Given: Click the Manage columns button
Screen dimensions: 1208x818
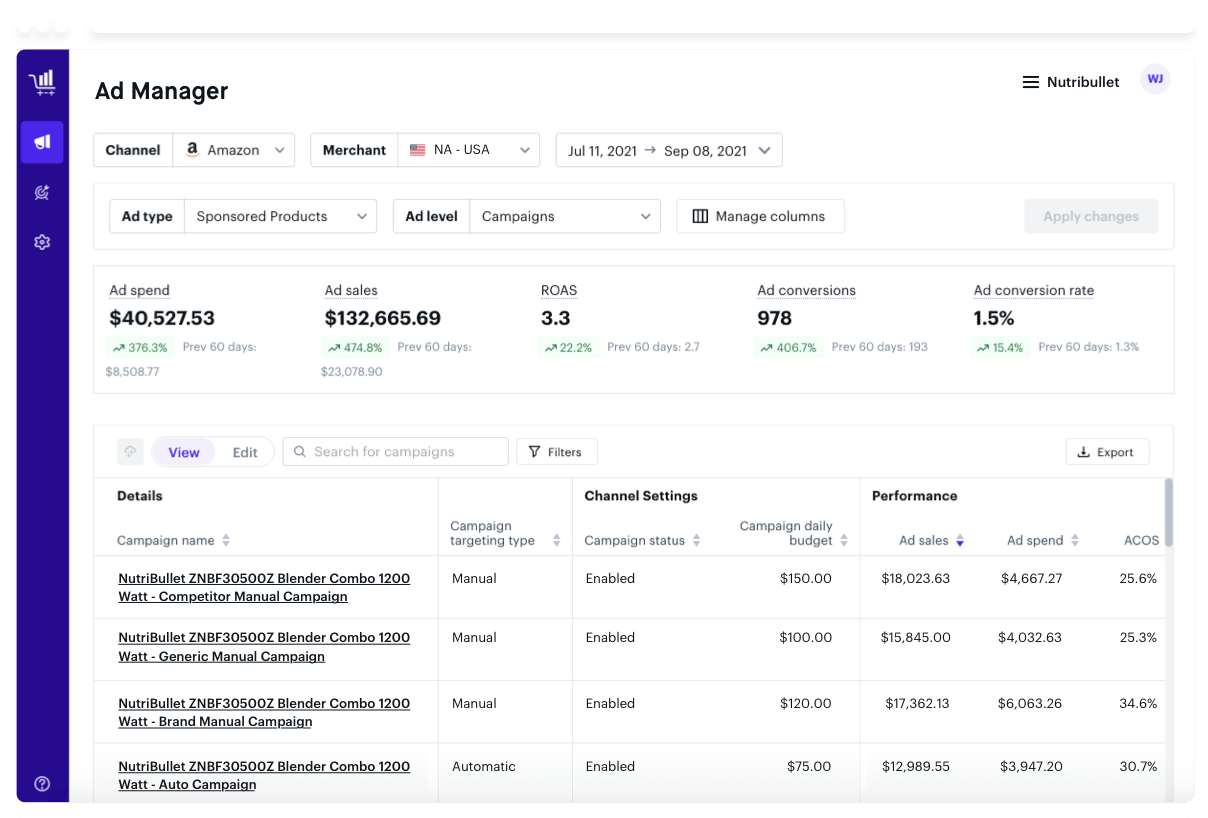Looking at the screenshot, I should pos(760,216).
